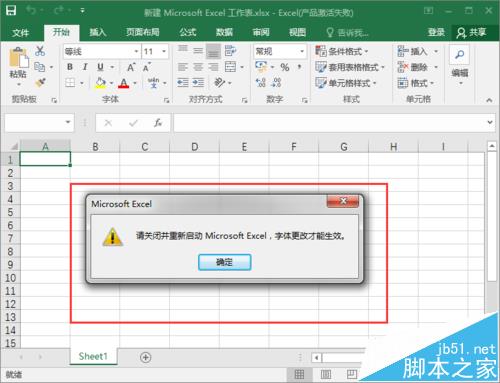Image resolution: width=500 pixels, height=383 pixels.
Task: Click Increase Decimal icon
Action: point(261,82)
